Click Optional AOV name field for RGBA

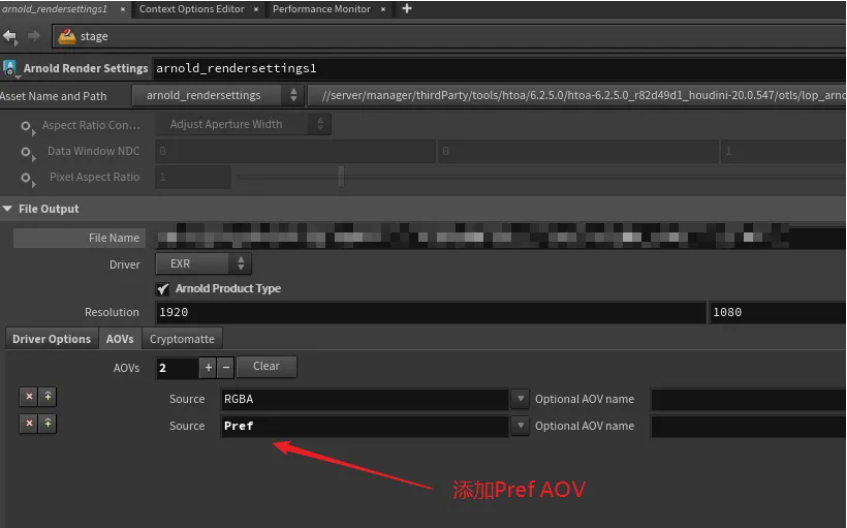[749, 399]
